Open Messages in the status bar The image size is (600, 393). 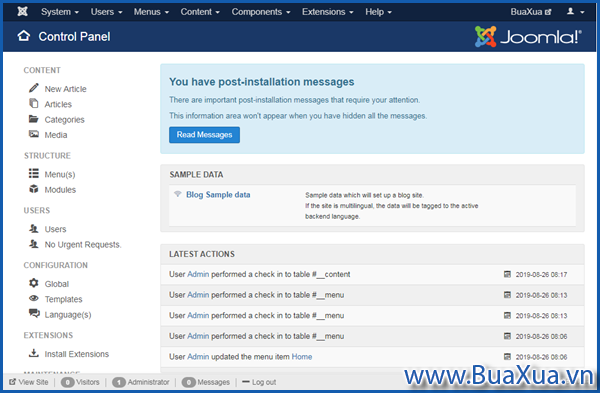pos(214,382)
